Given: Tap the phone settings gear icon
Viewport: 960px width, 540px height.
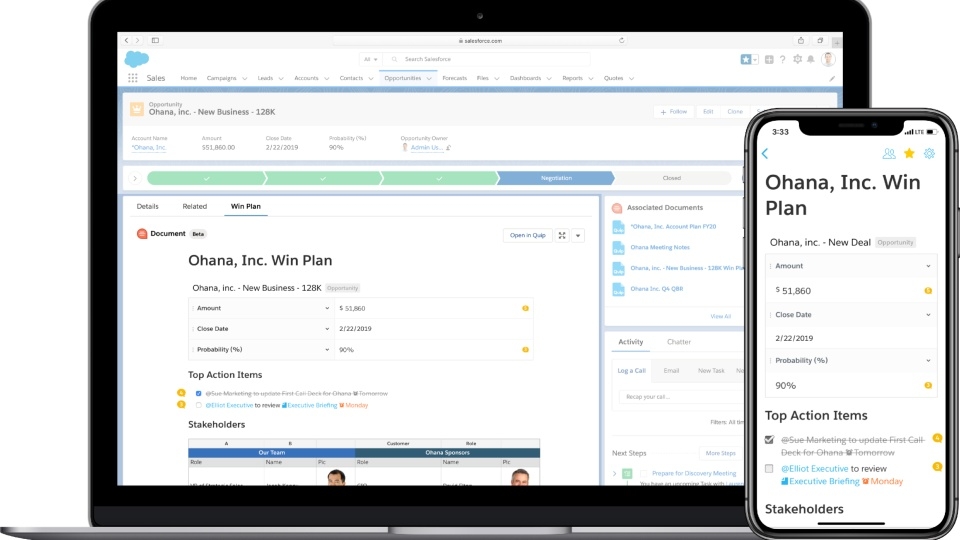Looking at the screenshot, I should click(x=929, y=154).
